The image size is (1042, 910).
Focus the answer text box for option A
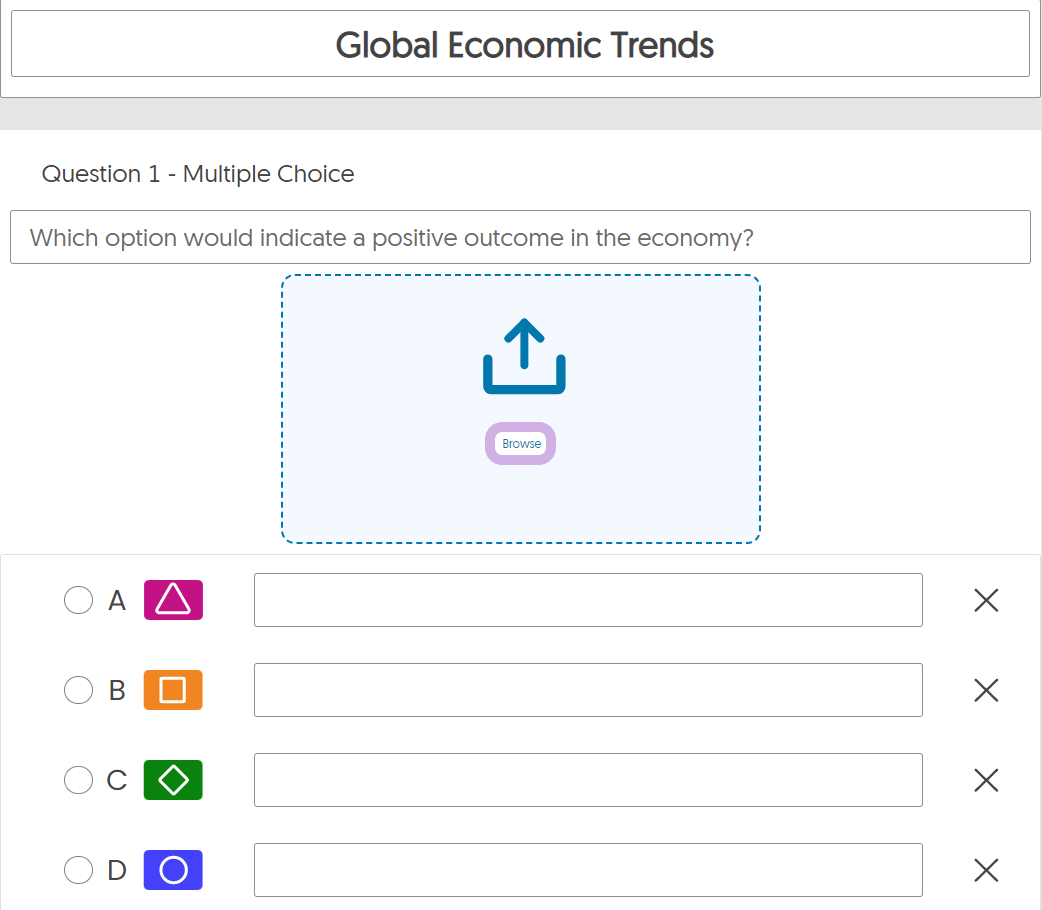[x=588, y=600]
